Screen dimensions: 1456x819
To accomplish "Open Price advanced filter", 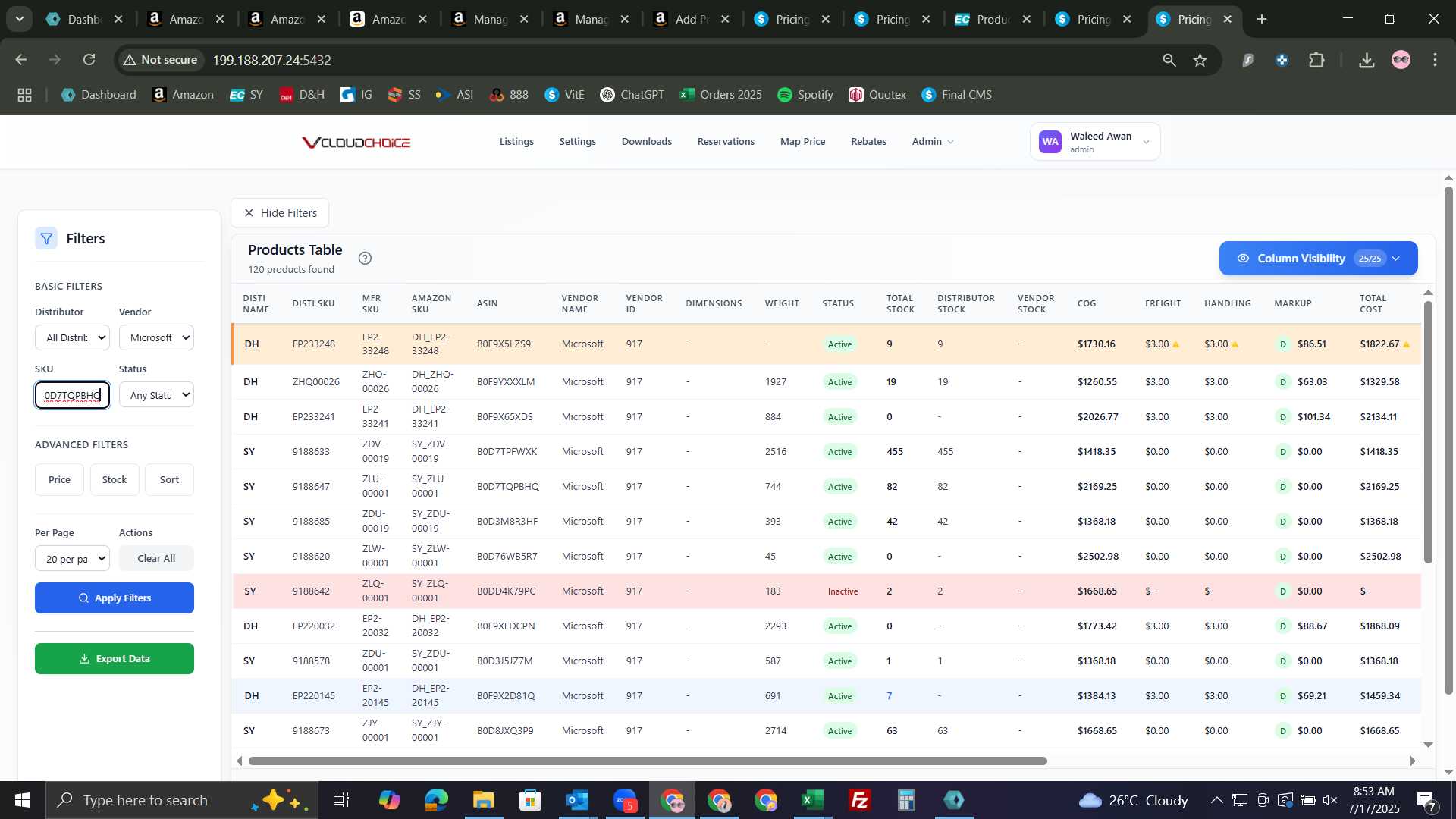I will pos(59,480).
